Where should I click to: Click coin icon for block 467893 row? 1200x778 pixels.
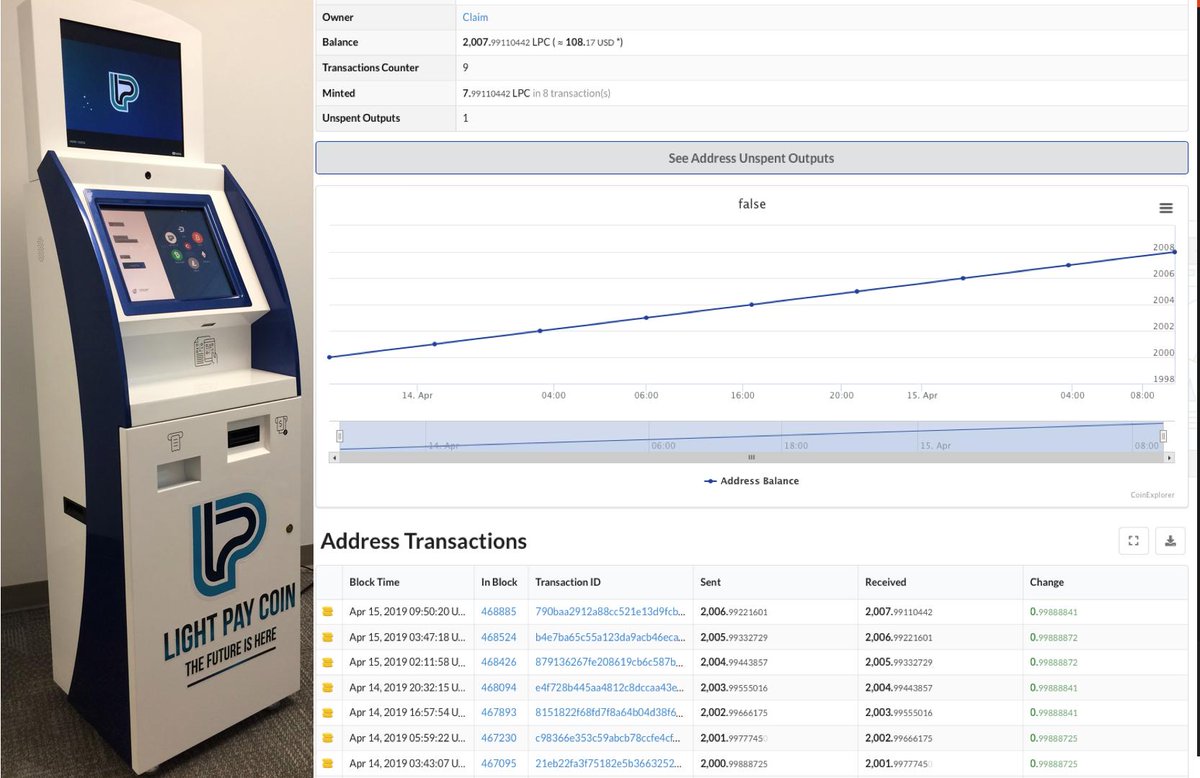click(326, 712)
